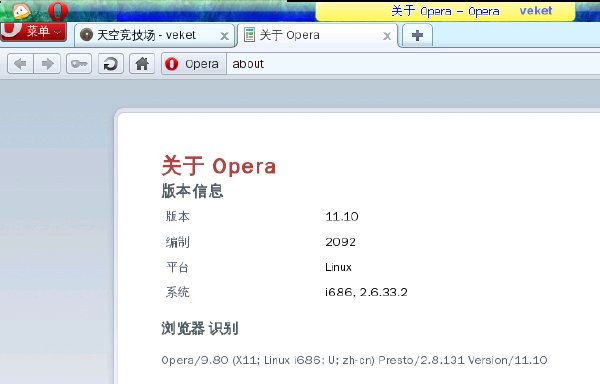This screenshot has width=600, height=384.
Task: Switch to the 天空竞技场 - veket tab
Action: [x=154, y=36]
